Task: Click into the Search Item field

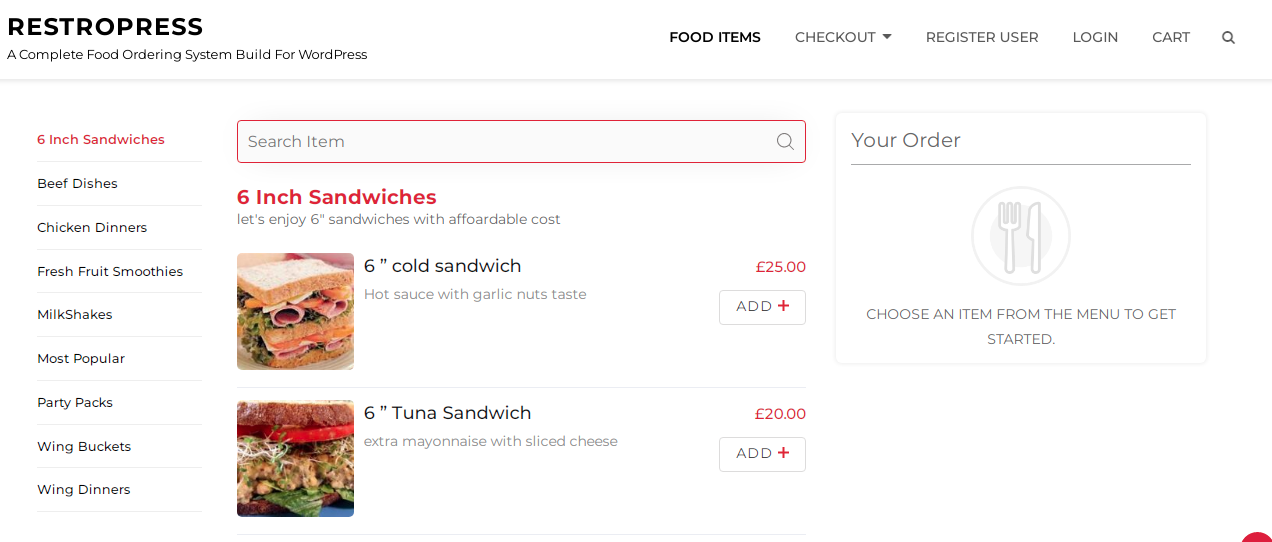Action: coord(505,141)
